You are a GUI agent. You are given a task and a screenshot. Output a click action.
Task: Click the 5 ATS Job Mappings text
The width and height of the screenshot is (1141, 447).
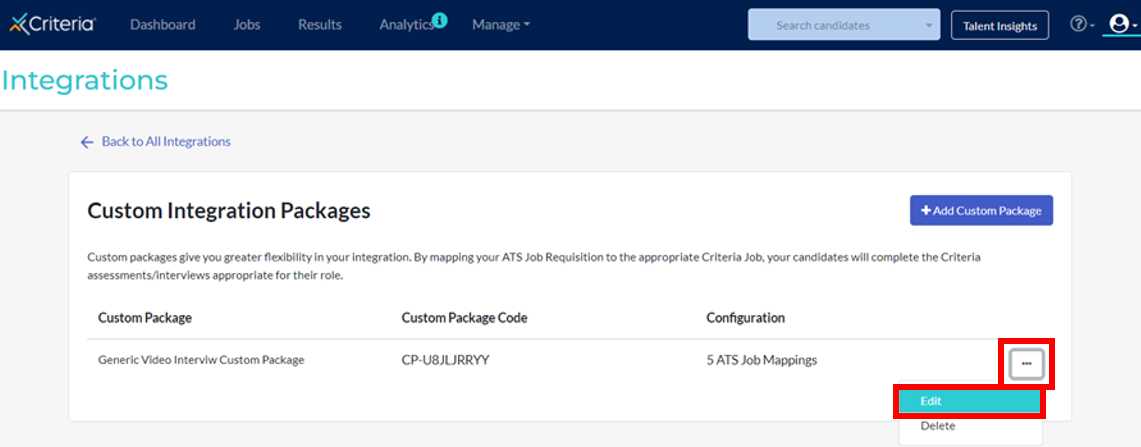[x=761, y=360]
